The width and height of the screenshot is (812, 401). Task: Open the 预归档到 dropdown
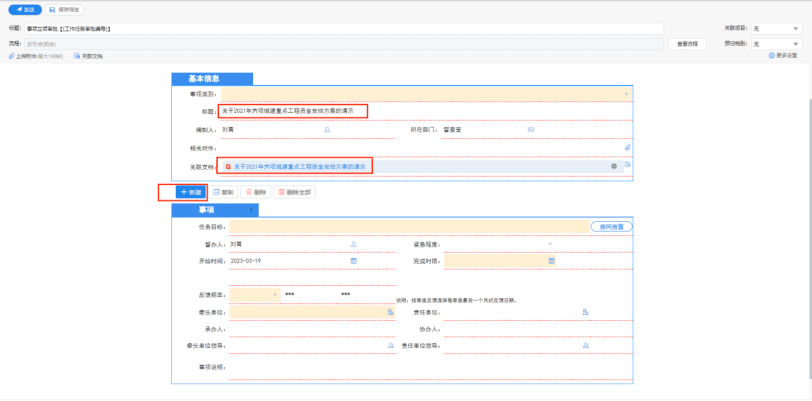click(x=776, y=44)
